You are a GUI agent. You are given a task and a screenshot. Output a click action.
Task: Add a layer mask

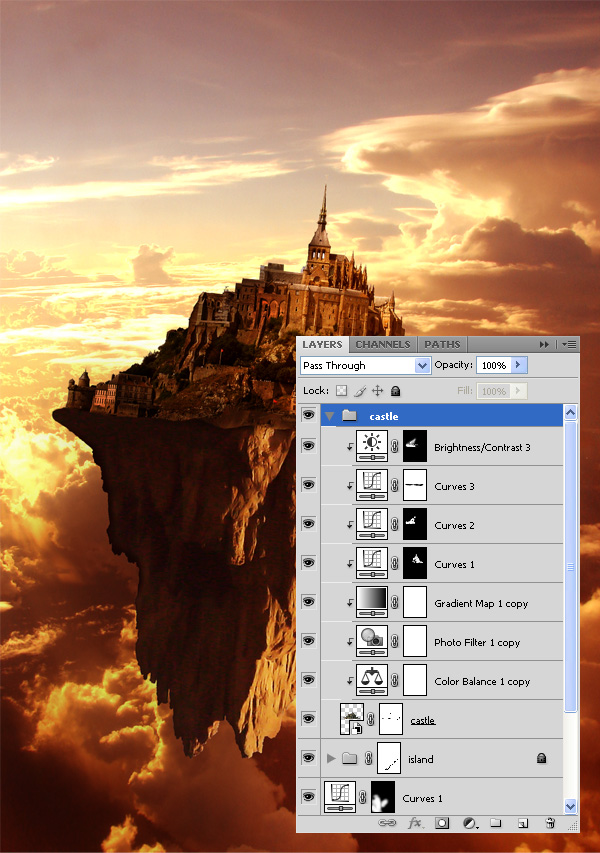click(x=442, y=823)
